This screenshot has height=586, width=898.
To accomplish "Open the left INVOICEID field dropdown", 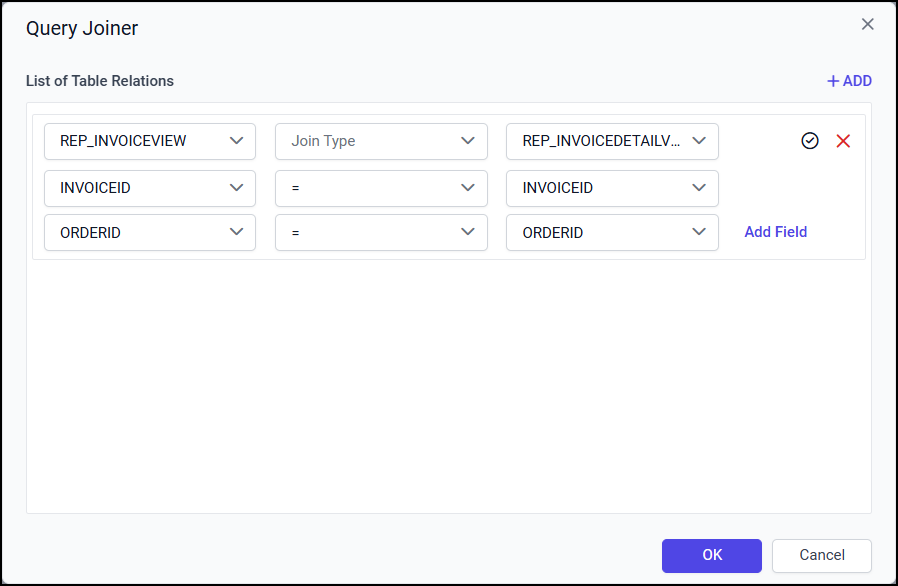I will (150, 187).
